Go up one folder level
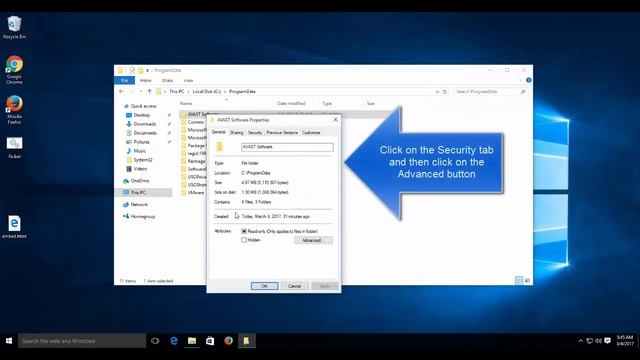The height and width of the screenshot is (360, 640). (x=149, y=91)
